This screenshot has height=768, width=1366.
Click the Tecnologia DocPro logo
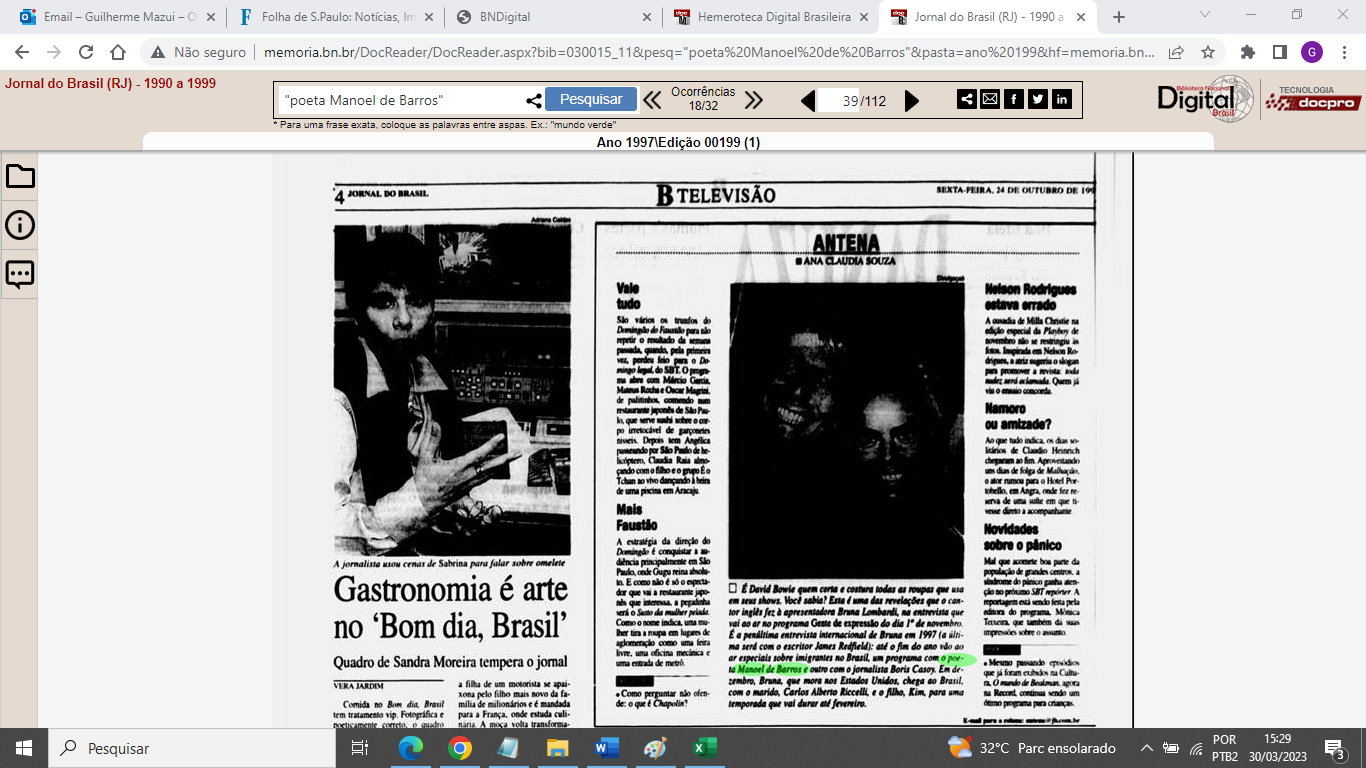click(1313, 99)
